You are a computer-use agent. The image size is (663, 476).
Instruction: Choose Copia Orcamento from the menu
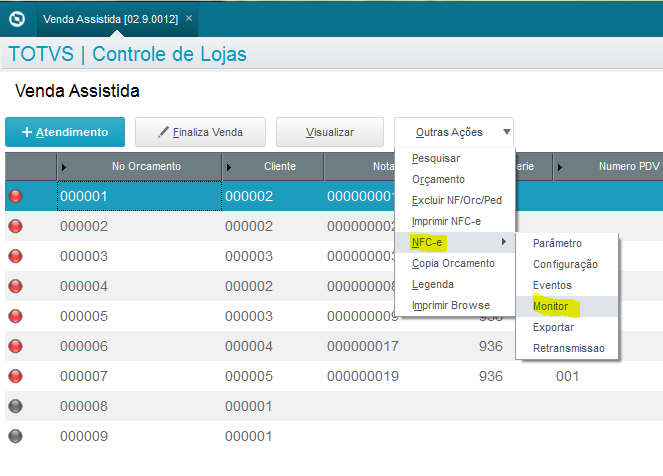coord(453,263)
